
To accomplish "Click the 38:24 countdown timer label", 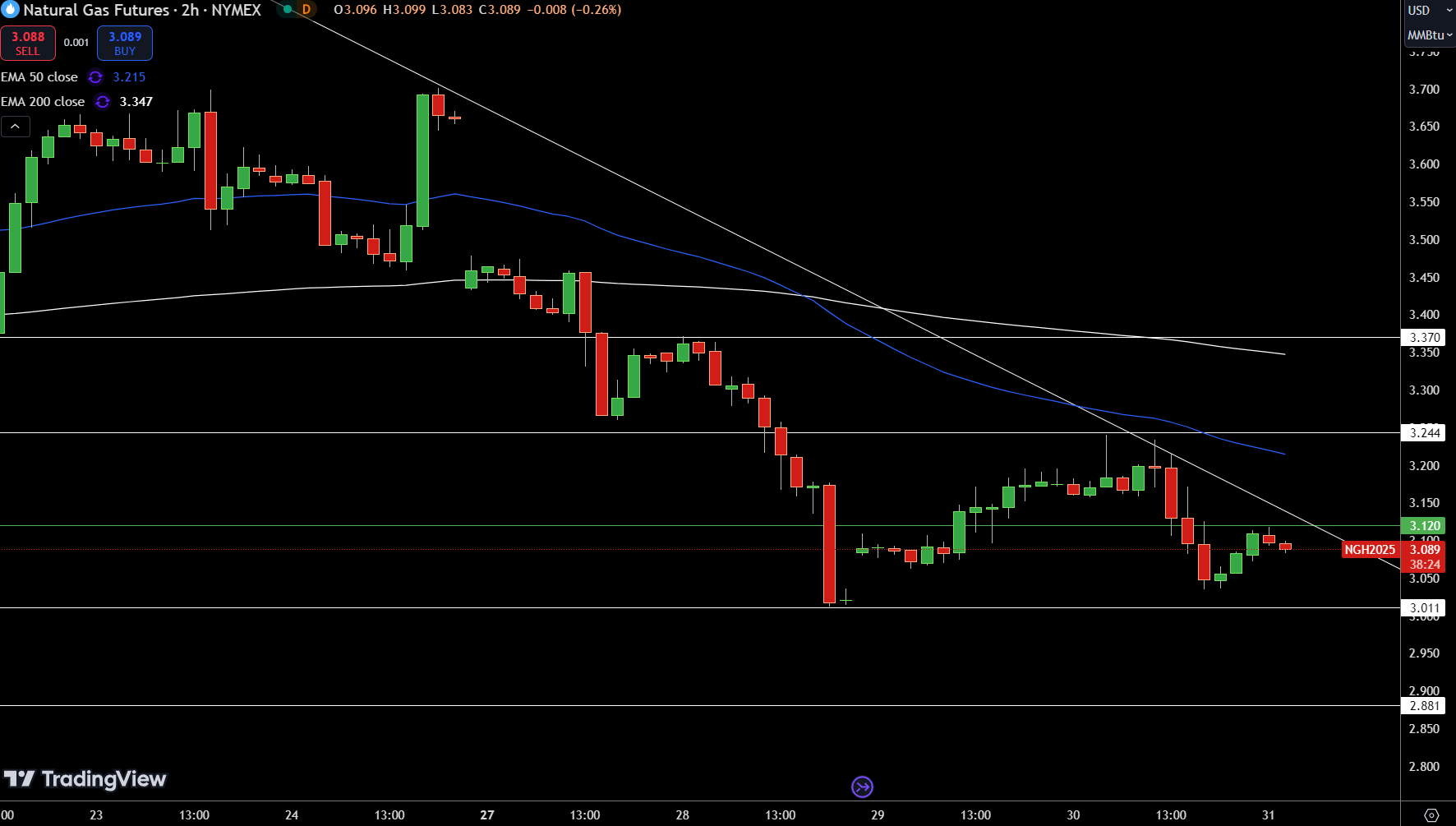I will point(1425,565).
